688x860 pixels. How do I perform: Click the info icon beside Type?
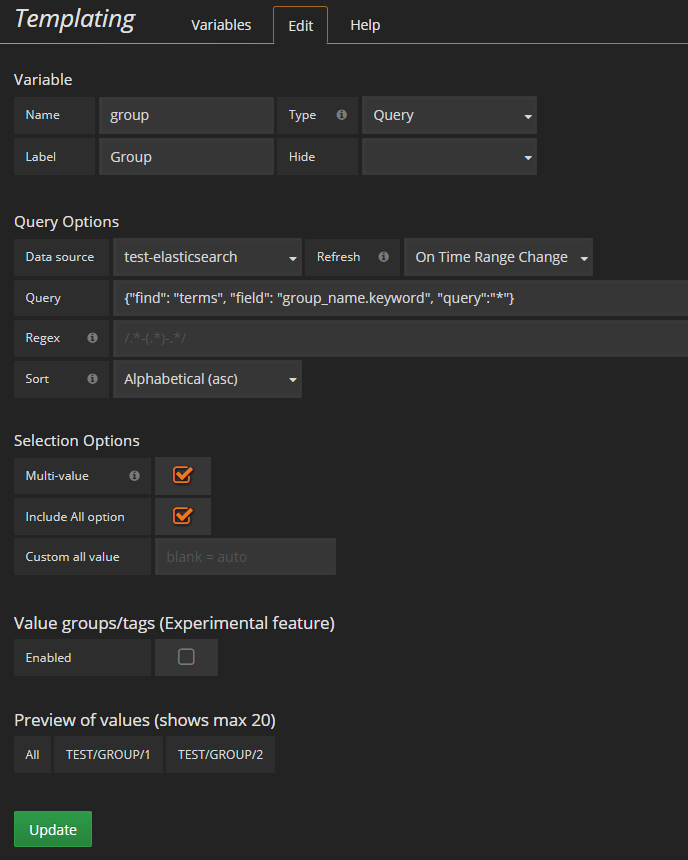[x=341, y=115]
